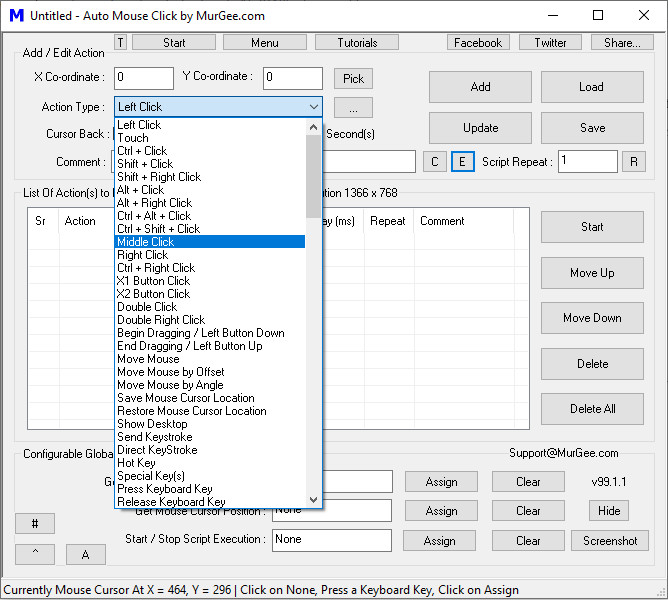Click the ellipsis button next to Action Type

353,108
